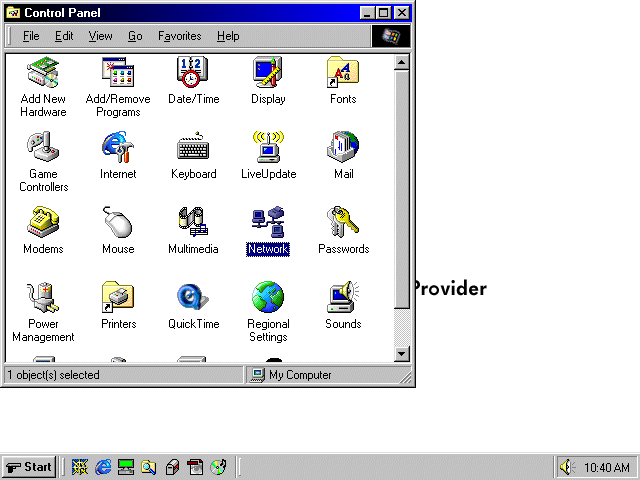The width and height of the screenshot is (640, 480).
Task: Click the highlighted Network icon
Action: click(x=268, y=222)
